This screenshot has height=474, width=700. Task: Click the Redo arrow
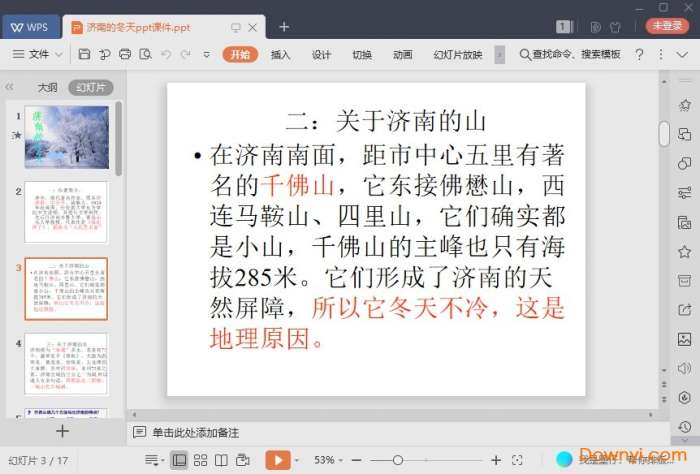pos(186,54)
